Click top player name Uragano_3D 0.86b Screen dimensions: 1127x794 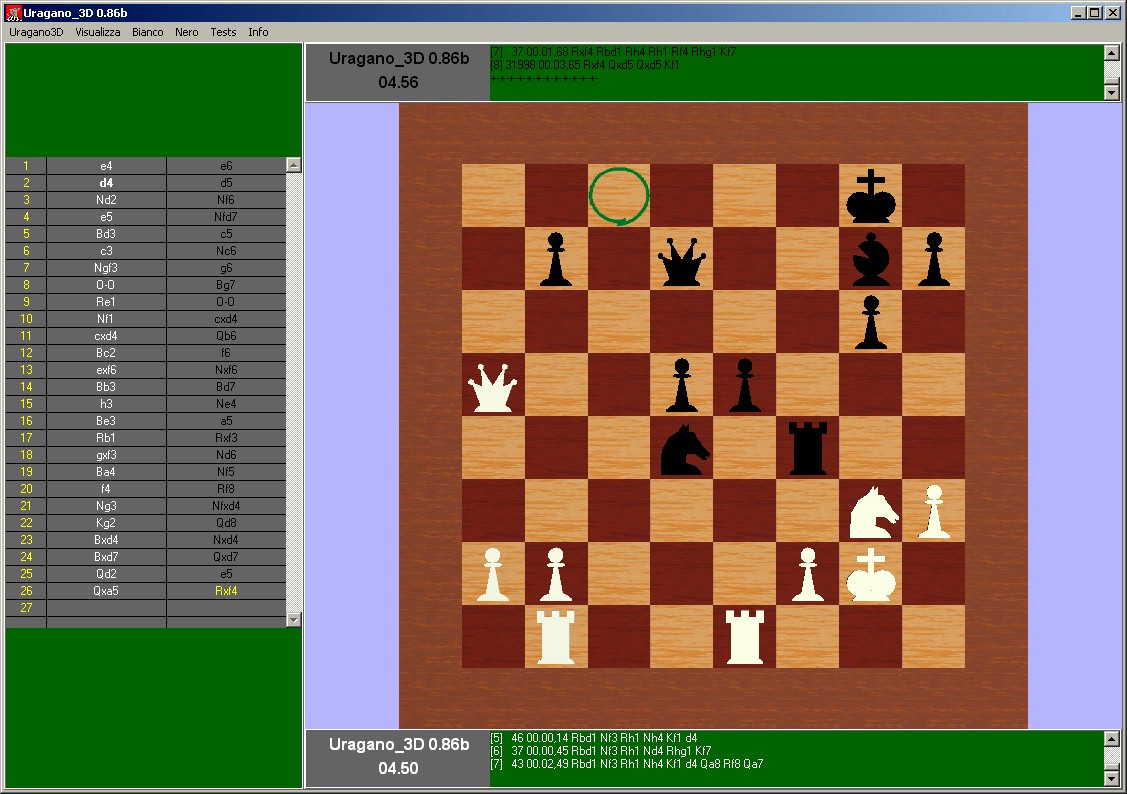398,59
